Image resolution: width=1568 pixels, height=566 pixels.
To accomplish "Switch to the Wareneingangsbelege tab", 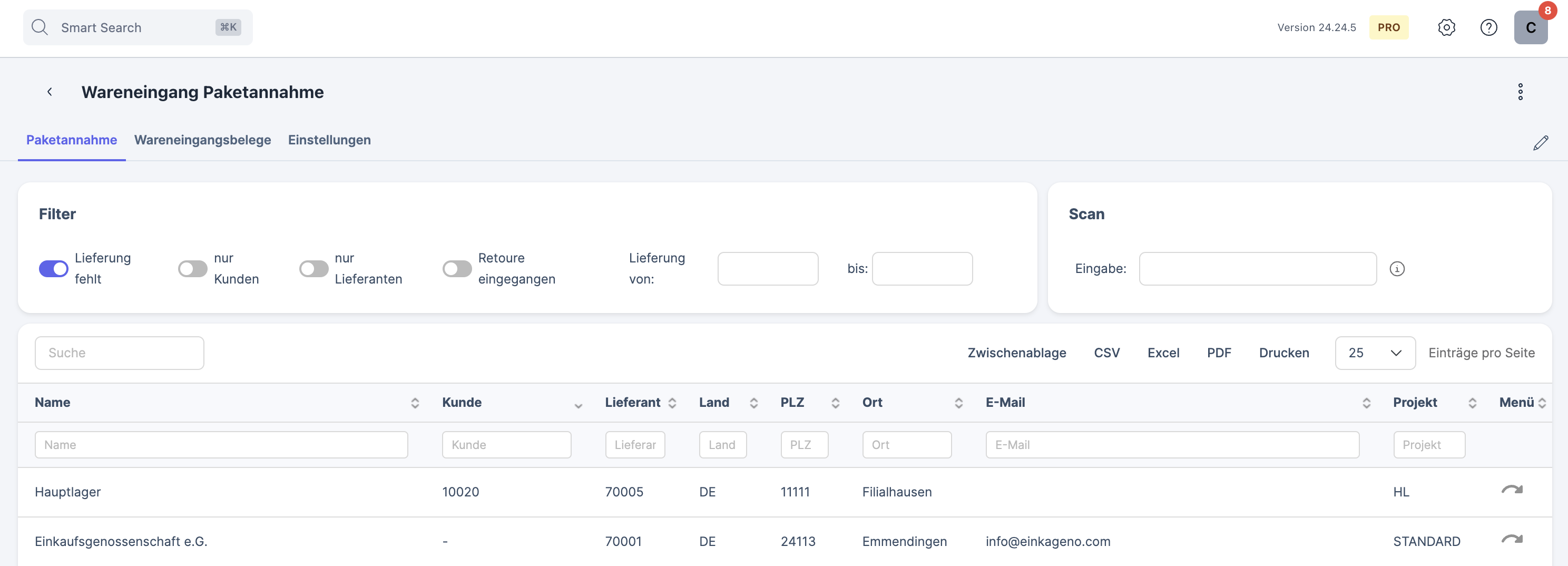I will [x=202, y=140].
